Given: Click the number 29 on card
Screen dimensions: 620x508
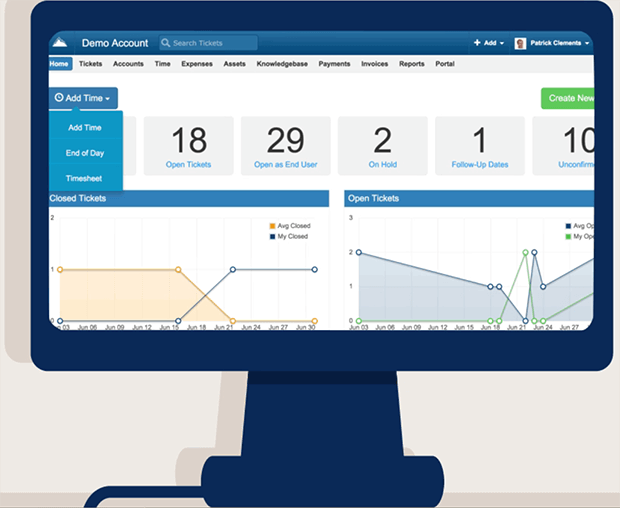Looking at the screenshot, I should (x=285, y=140).
